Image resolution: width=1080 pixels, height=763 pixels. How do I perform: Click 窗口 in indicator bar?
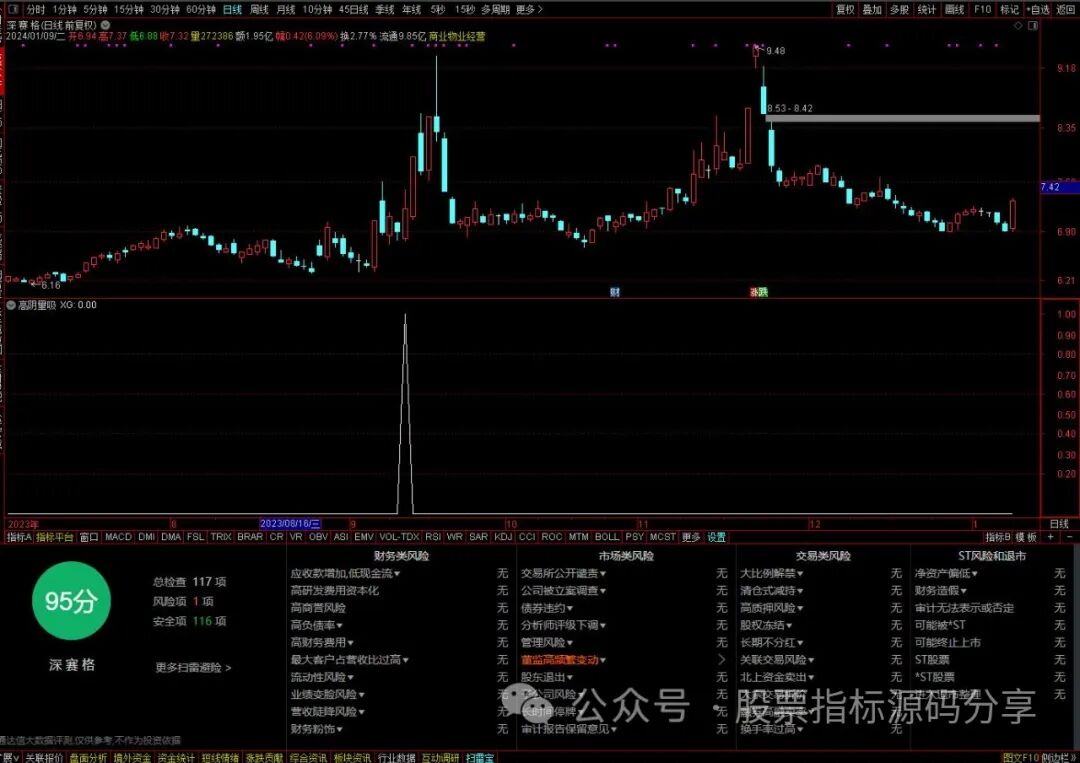click(89, 536)
